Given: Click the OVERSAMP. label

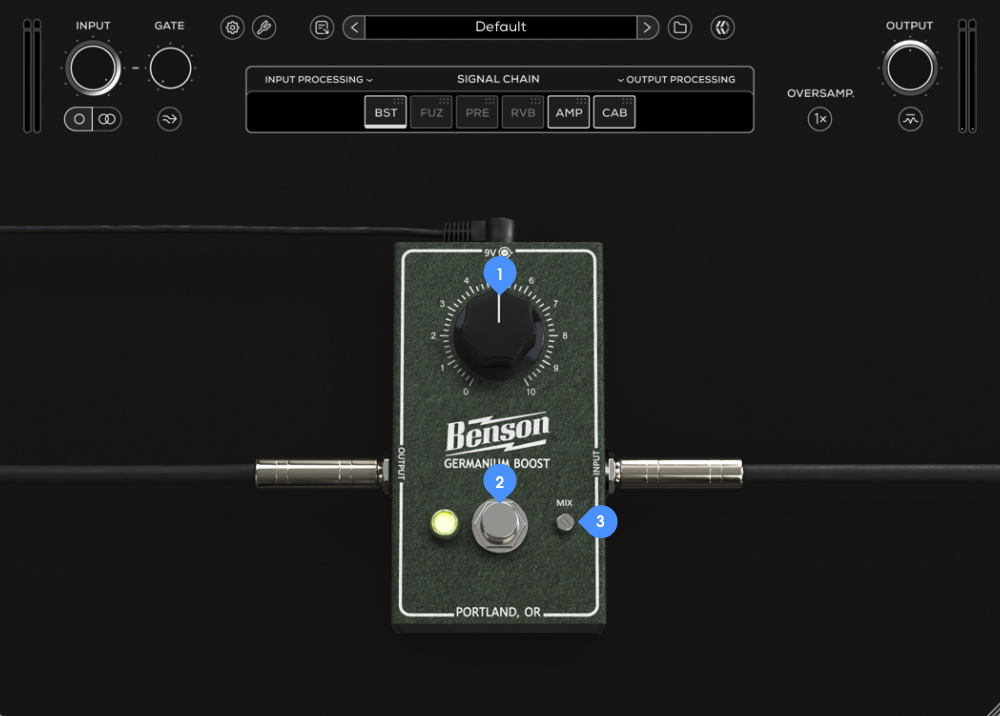Looking at the screenshot, I should [820, 93].
